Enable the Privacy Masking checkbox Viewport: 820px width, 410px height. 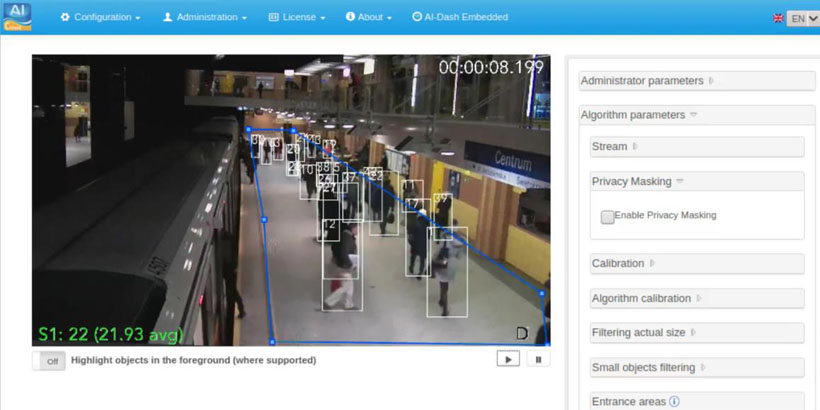607,216
